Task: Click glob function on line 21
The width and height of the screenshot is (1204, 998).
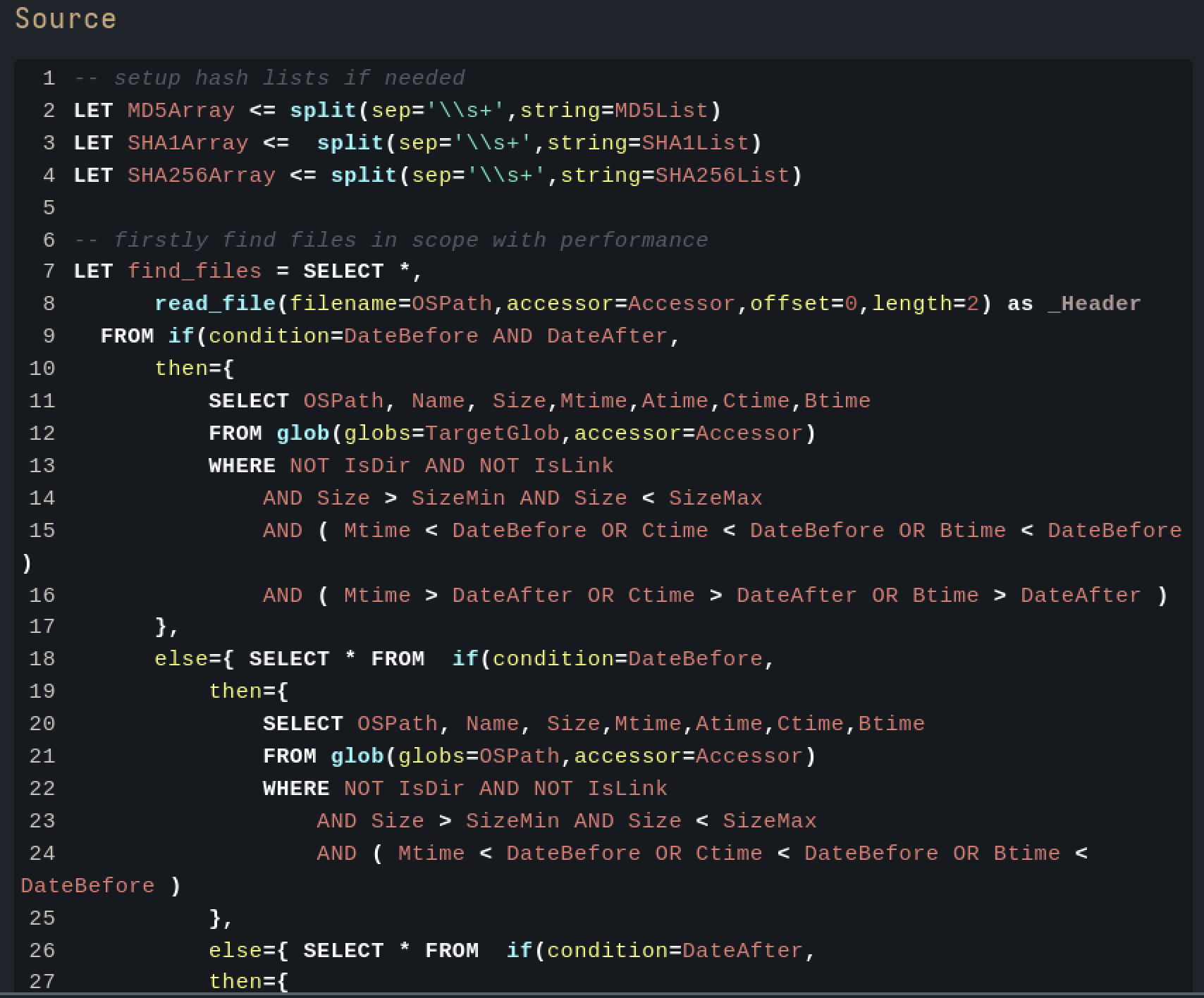Action: click(357, 756)
